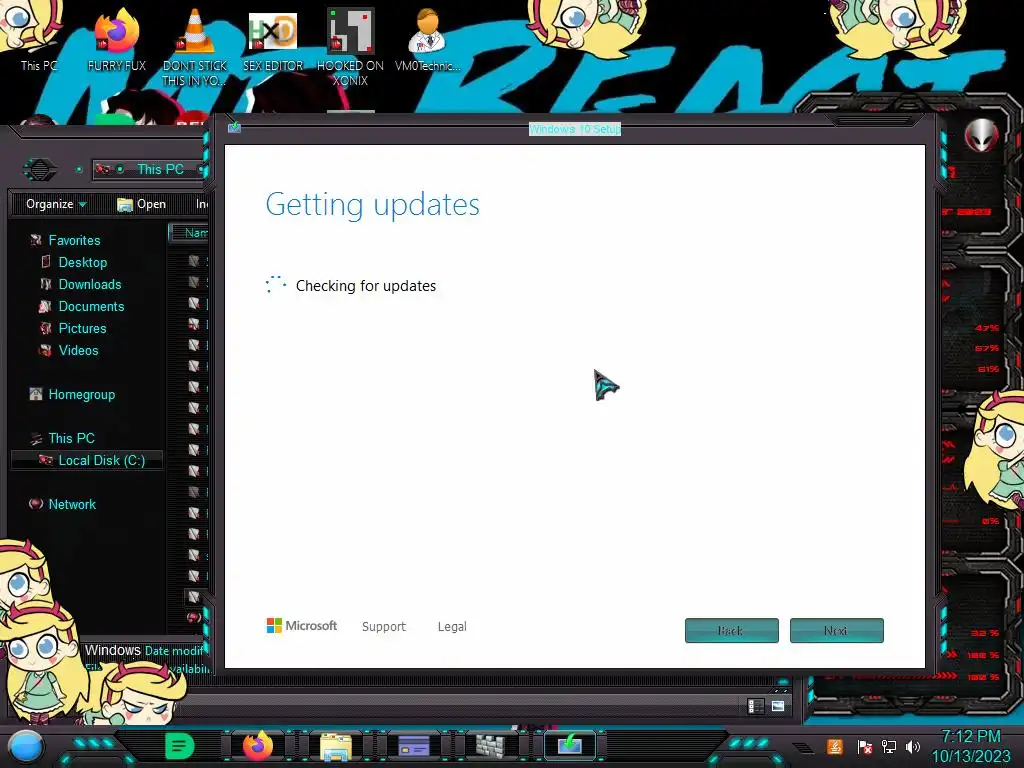Screen dimensions: 1024x768
Task: Click the Next button in Setup
Action: 837,630
